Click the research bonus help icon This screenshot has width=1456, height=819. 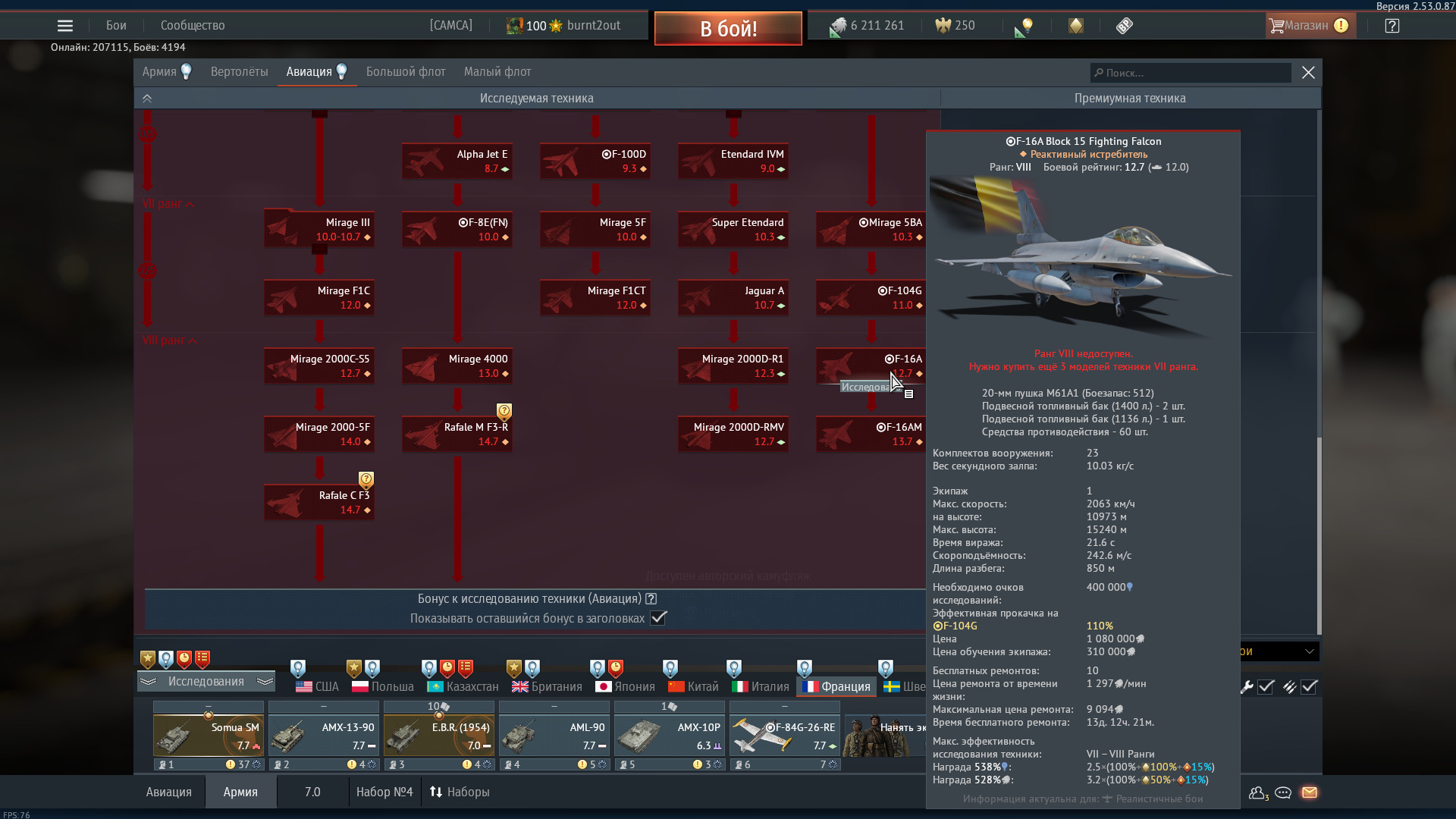click(651, 598)
